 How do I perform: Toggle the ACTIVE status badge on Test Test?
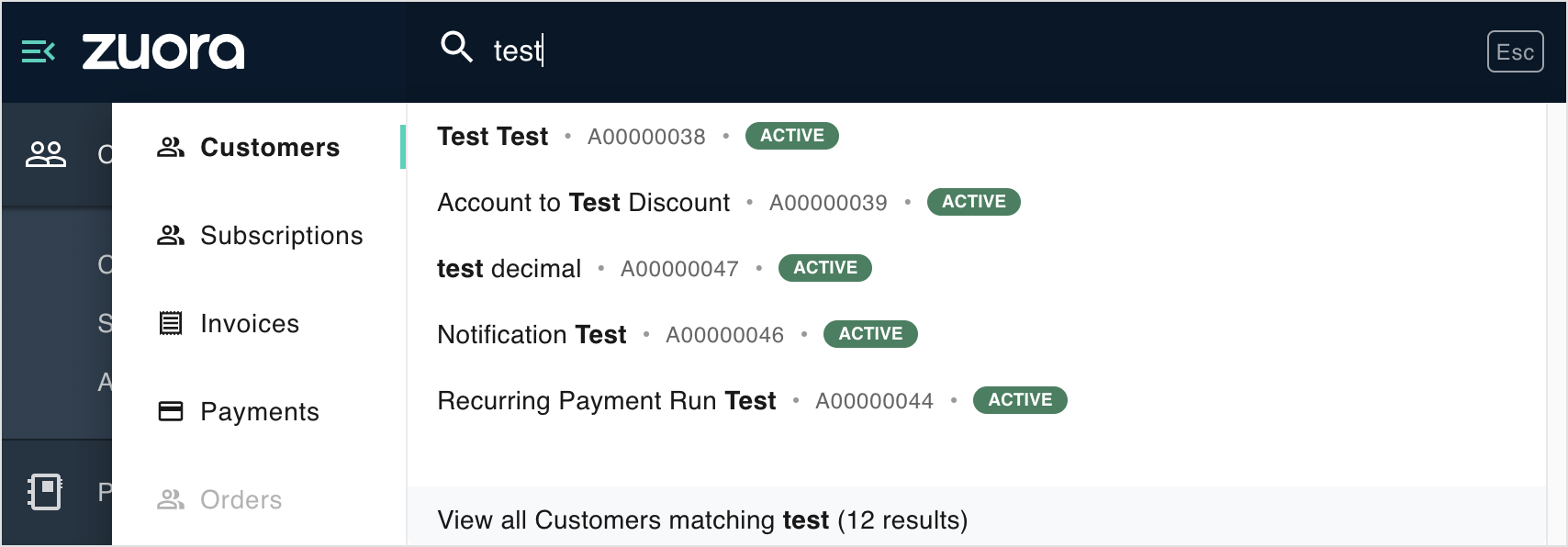791,136
